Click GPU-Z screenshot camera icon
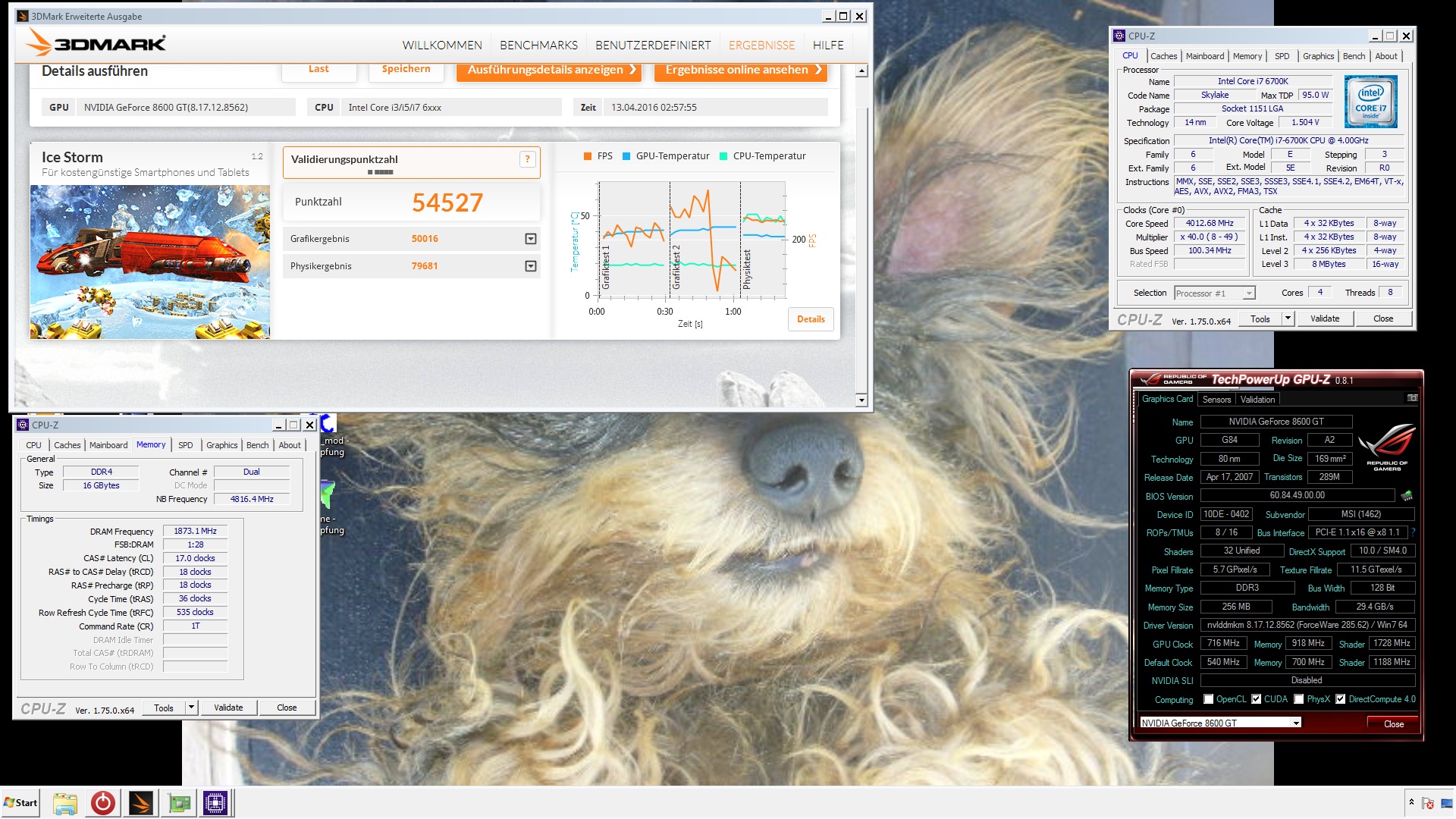Image resolution: width=1456 pixels, height=819 pixels. coord(1412,398)
